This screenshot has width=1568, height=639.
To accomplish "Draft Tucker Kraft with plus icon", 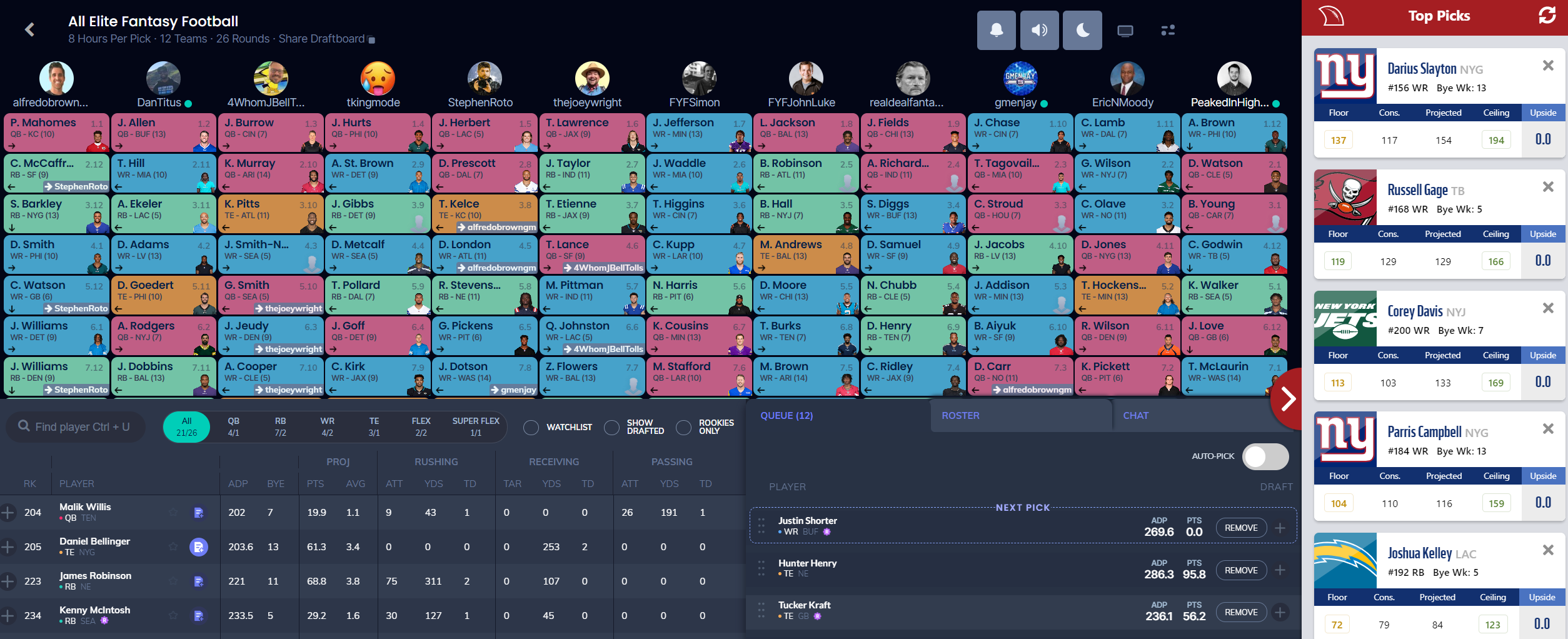I will pos(1280,612).
